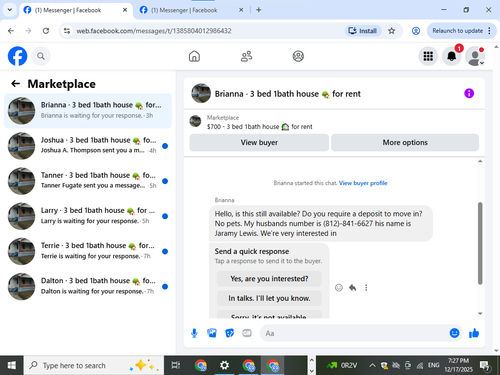Image resolution: width=500 pixels, height=375 pixels.
Task: Open the Settings gear on taskbar
Action: coord(224,365)
